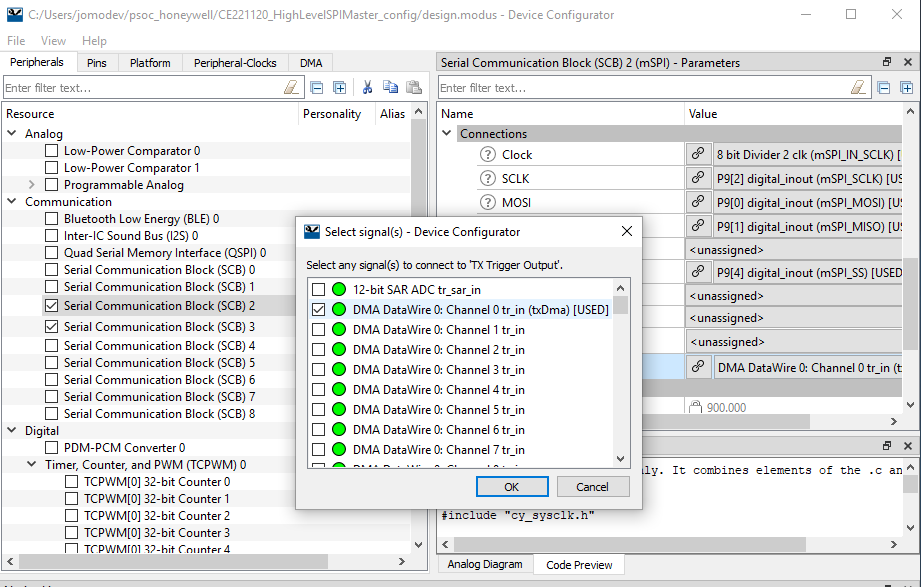
Task: Enable Quad Serial Memory Interface (QSPI) 0
Action: [52, 253]
